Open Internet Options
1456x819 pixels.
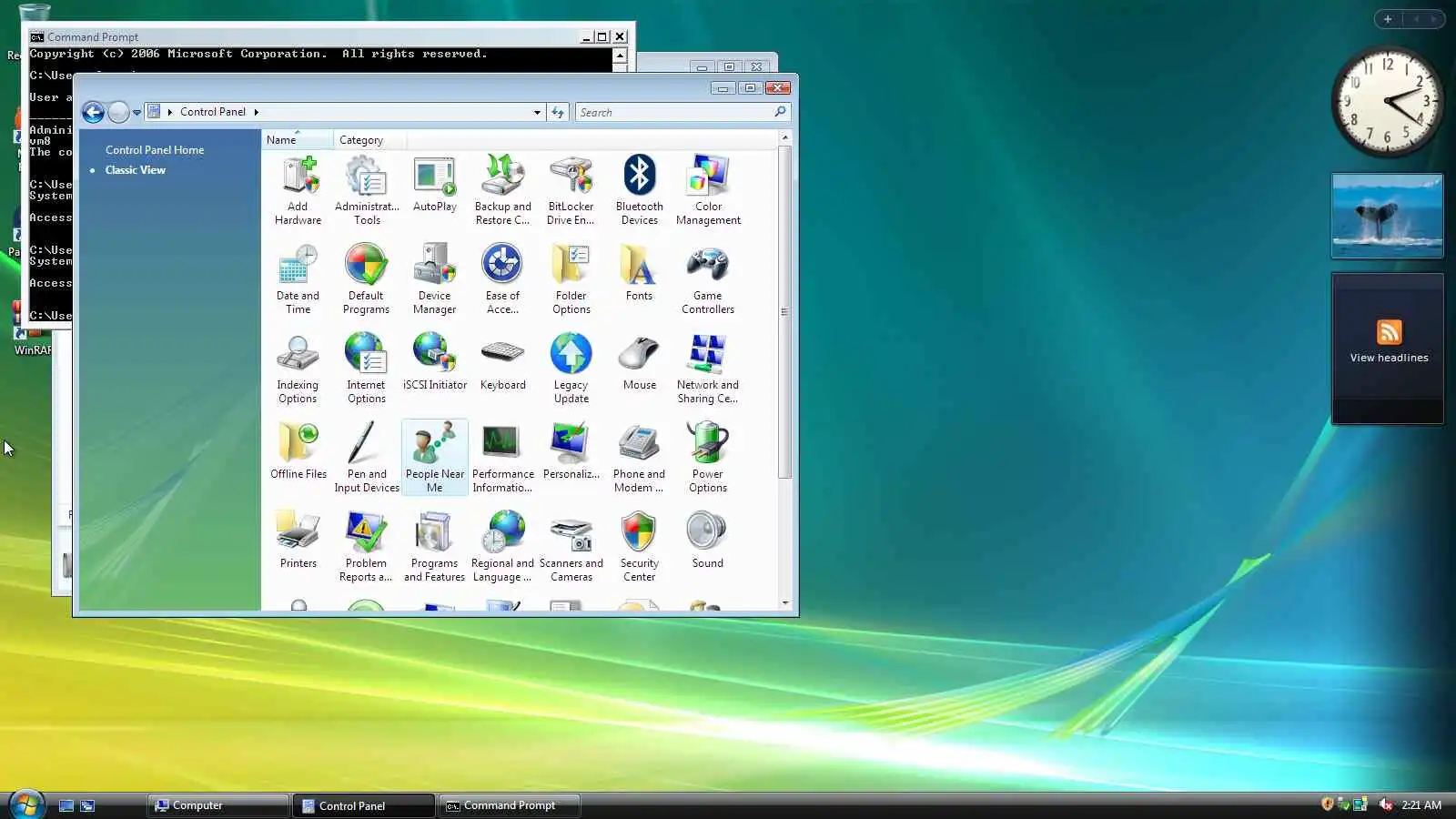tap(367, 369)
